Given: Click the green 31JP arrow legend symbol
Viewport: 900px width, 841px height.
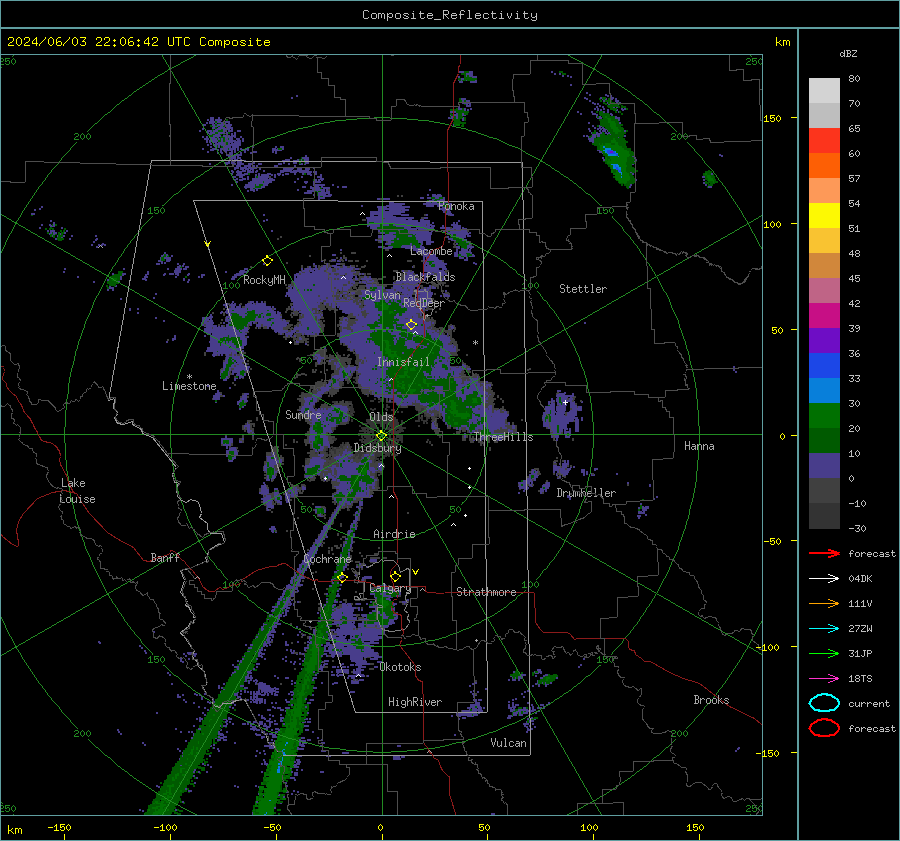Looking at the screenshot, I should point(824,653).
